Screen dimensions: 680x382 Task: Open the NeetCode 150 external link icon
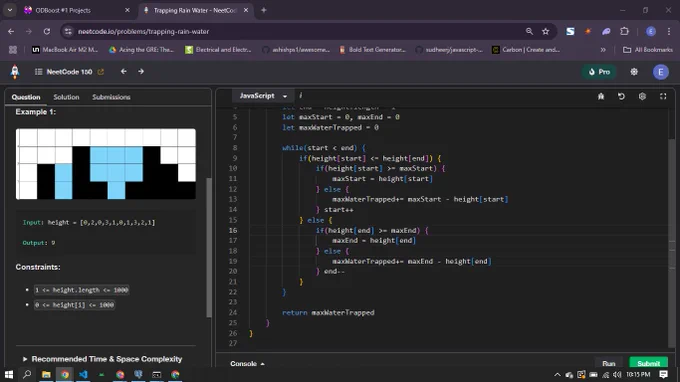[101, 72]
